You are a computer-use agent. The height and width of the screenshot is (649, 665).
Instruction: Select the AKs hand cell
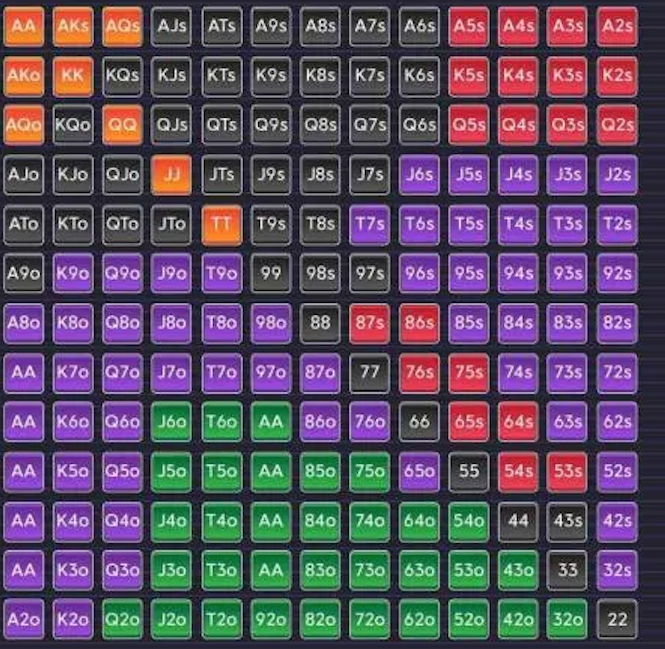click(73, 26)
